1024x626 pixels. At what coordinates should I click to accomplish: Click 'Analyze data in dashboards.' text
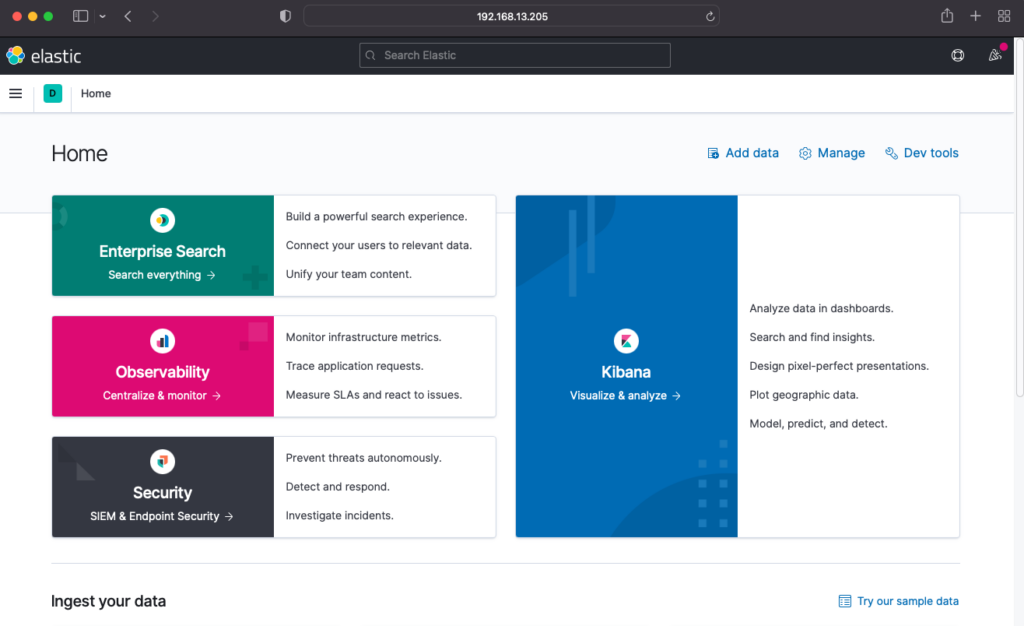822,309
